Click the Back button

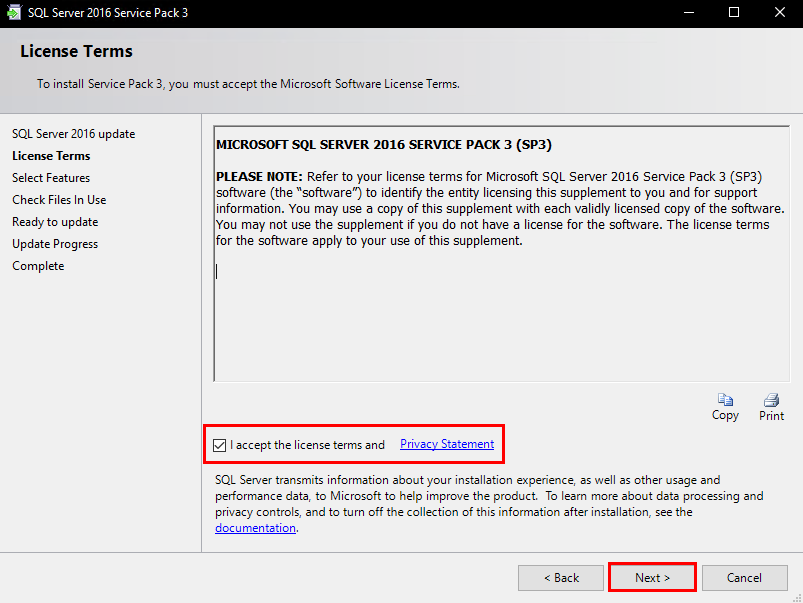click(561, 578)
